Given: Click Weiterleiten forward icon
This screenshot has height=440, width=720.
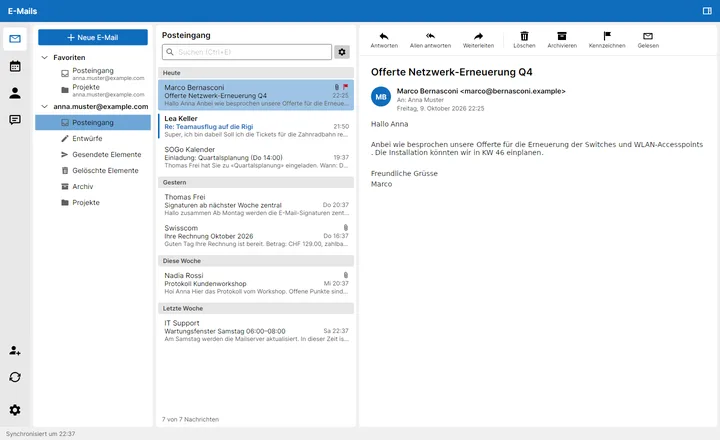Looking at the screenshot, I should pyautogui.click(x=478, y=36).
